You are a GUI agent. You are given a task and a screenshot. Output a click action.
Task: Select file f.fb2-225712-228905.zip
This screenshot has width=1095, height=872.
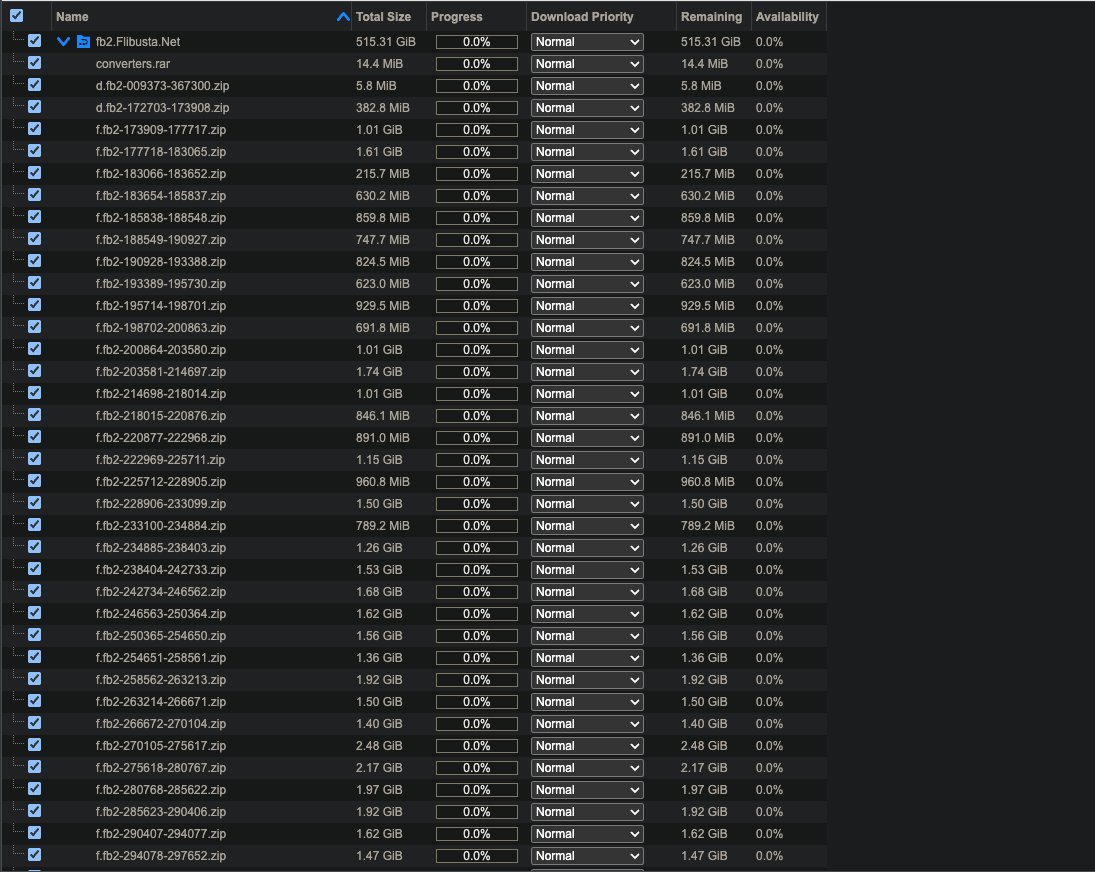point(161,482)
